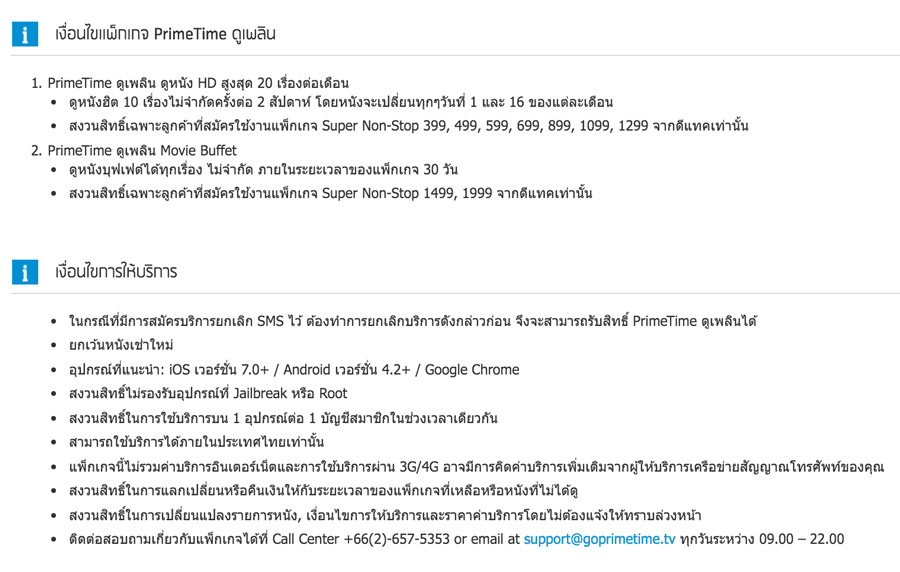Click the Jailbreak หรือ Root restriction line
This screenshot has height=572, width=900.
pyautogui.click(x=208, y=393)
